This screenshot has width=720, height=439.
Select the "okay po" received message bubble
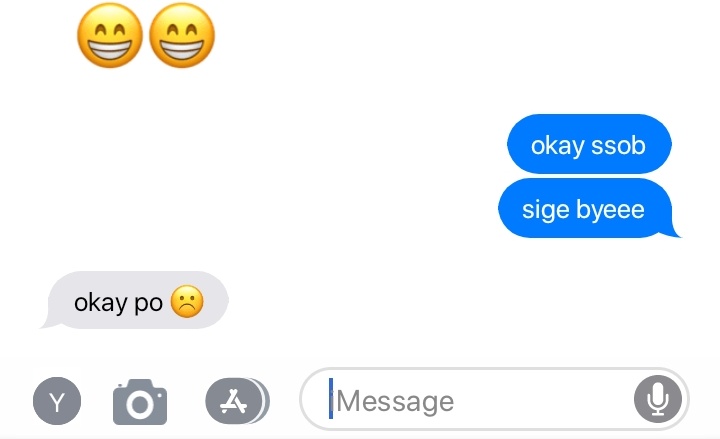[135, 300]
